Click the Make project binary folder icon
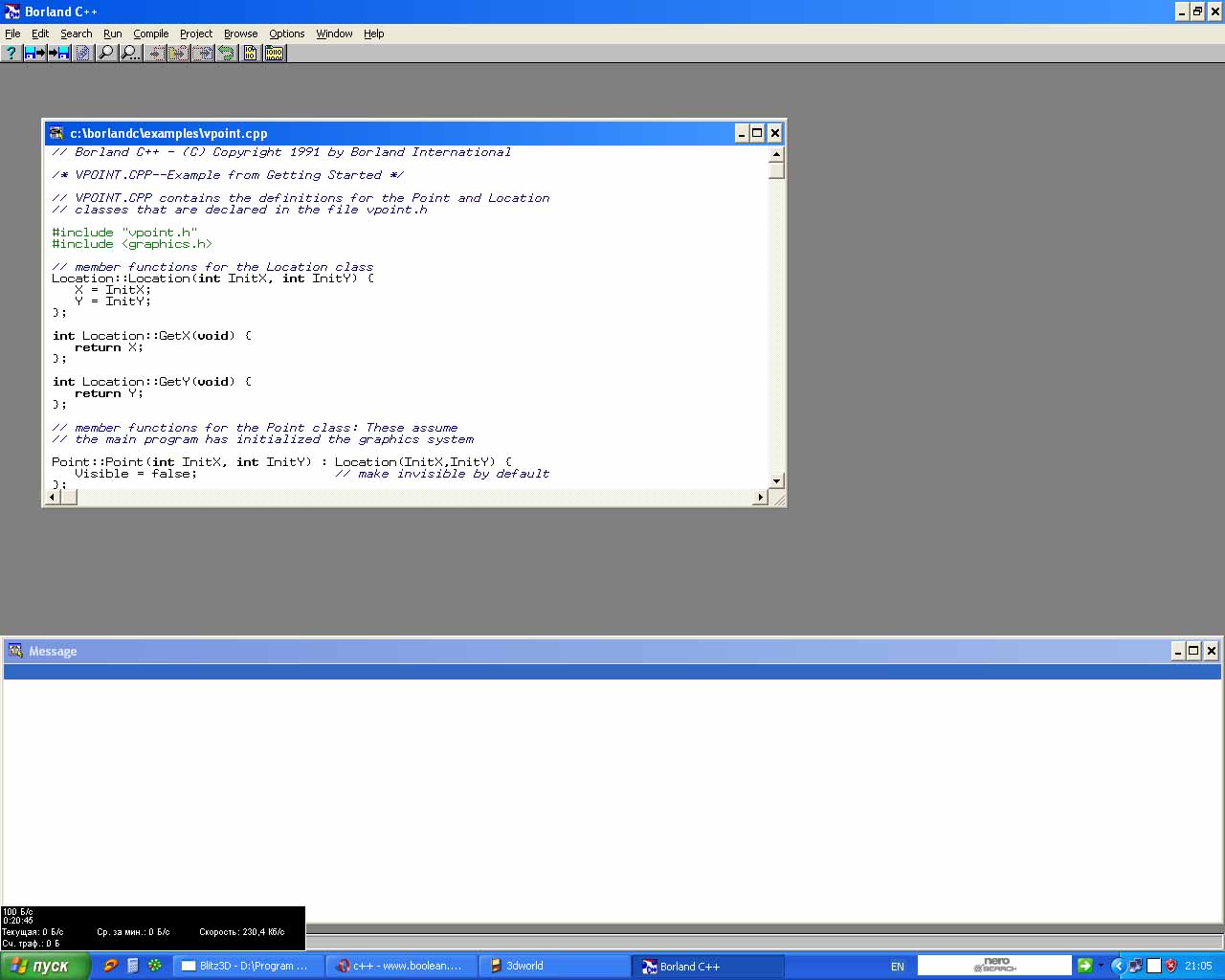The image size is (1225, 980). (x=275, y=54)
